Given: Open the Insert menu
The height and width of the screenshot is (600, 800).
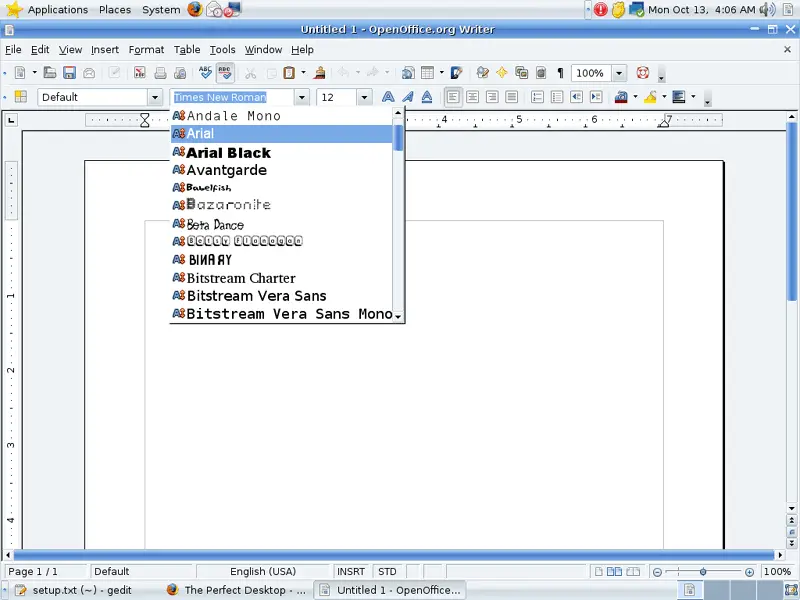Looking at the screenshot, I should coord(105,49).
